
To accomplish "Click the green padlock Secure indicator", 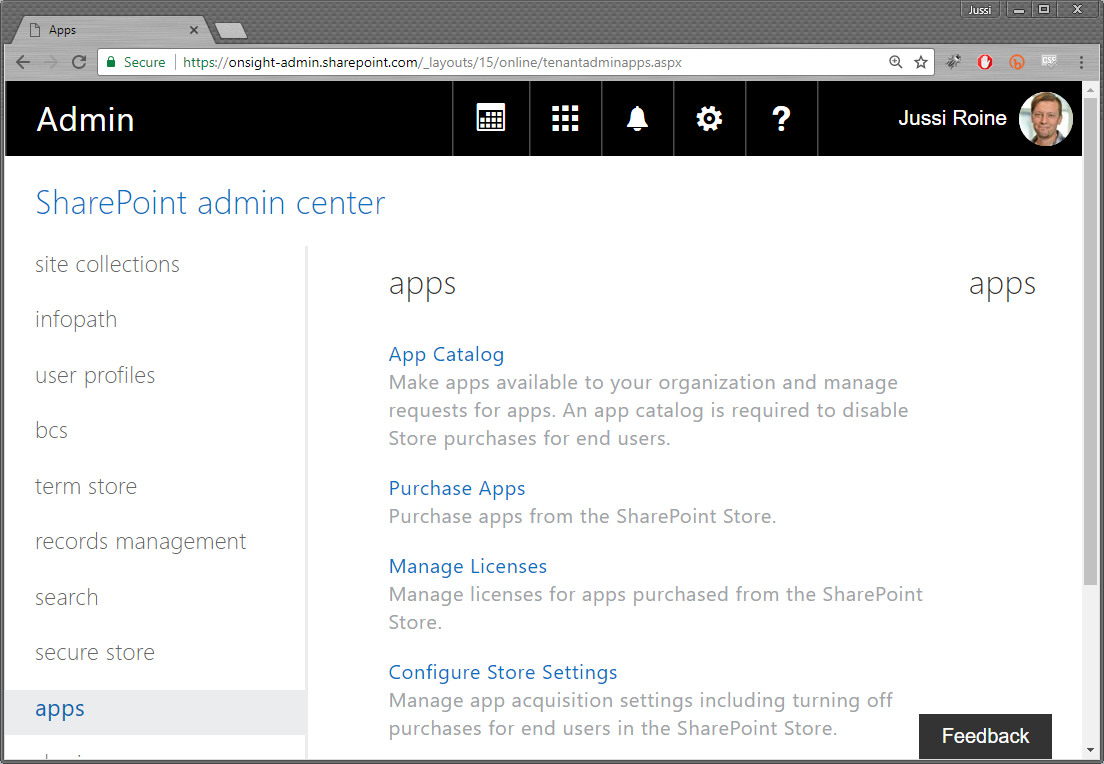I will pyautogui.click(x=136, y=62).
